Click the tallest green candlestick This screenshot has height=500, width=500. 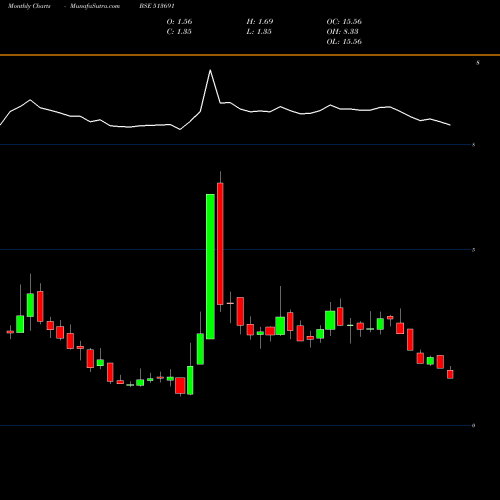[x=210, y=267]
